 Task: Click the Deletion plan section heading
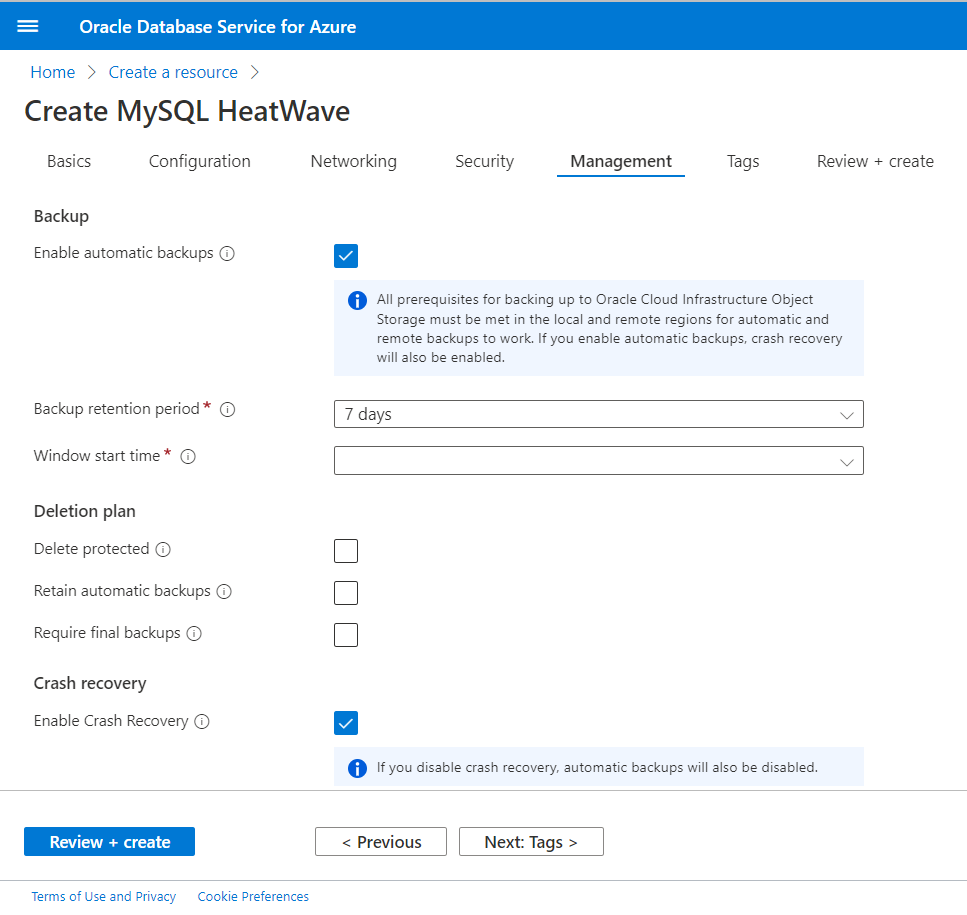click(x=84, y=511)
